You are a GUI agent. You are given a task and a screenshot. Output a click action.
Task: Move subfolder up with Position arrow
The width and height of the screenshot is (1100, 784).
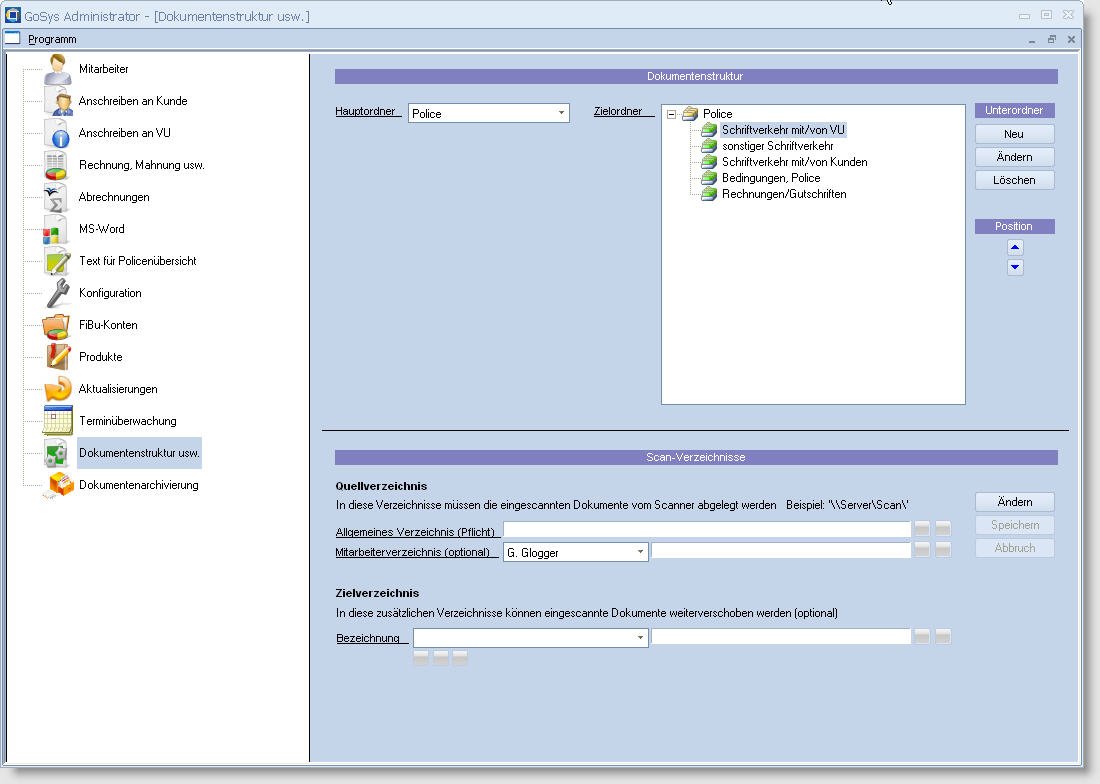(x=1015, y=248)
